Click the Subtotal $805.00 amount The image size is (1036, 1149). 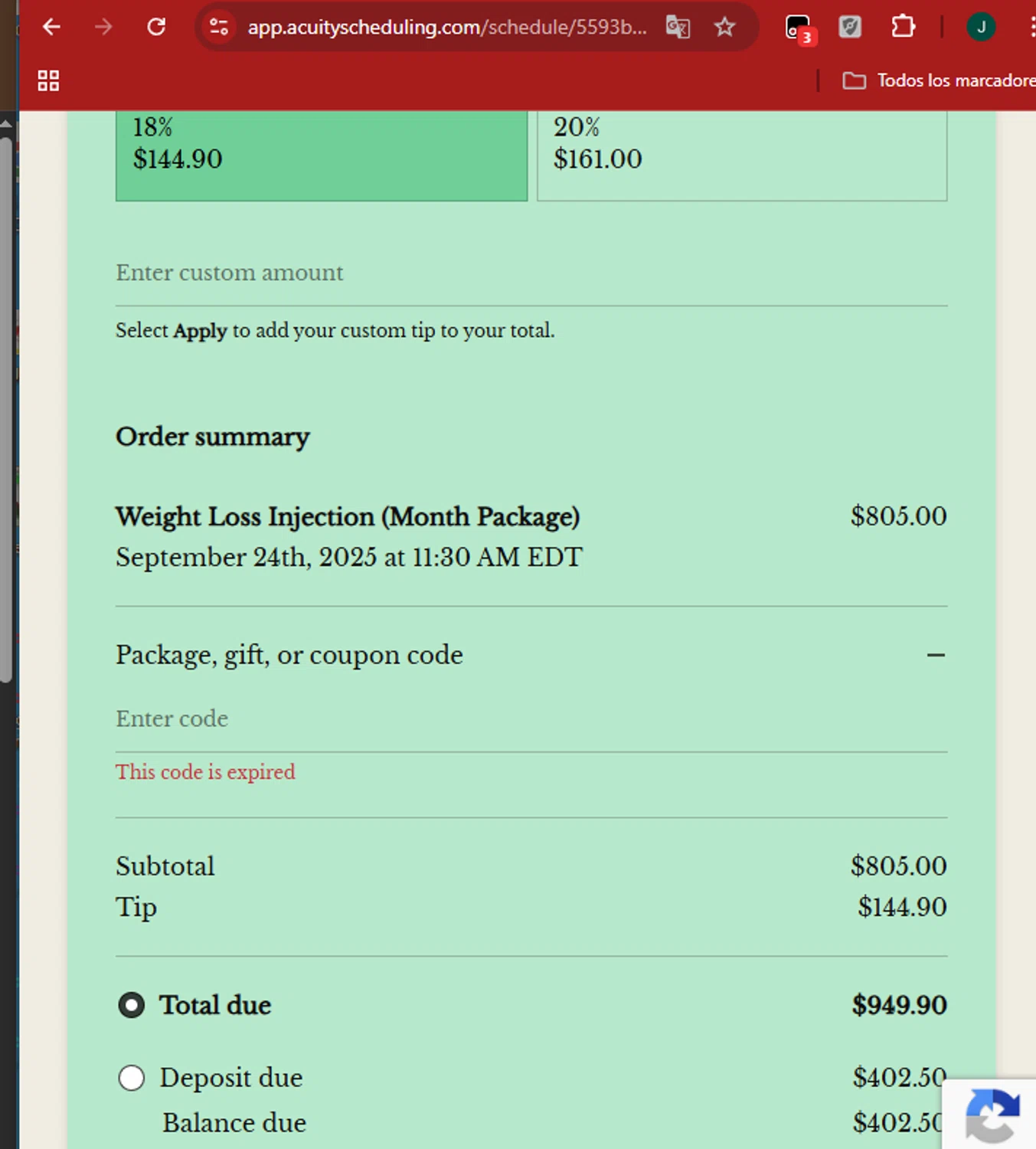[899, 866]
